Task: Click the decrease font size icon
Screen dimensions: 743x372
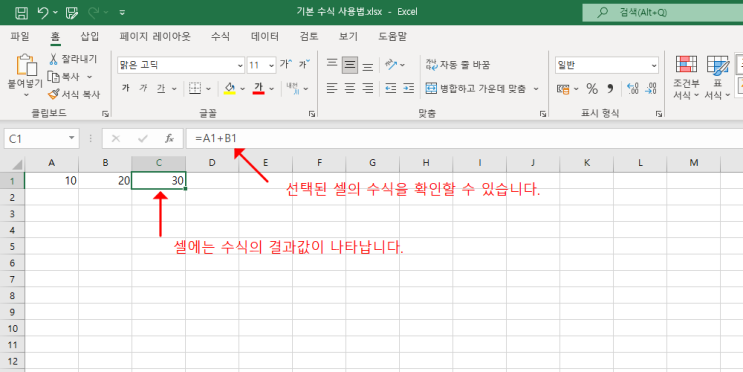Action: point(304,64)
